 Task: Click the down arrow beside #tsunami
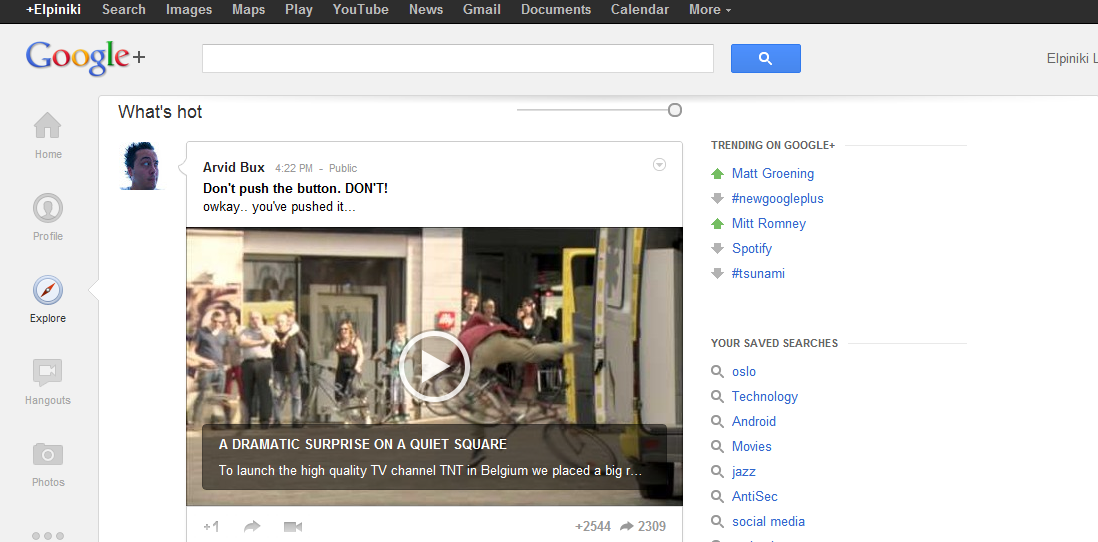(x=717, y=274)
